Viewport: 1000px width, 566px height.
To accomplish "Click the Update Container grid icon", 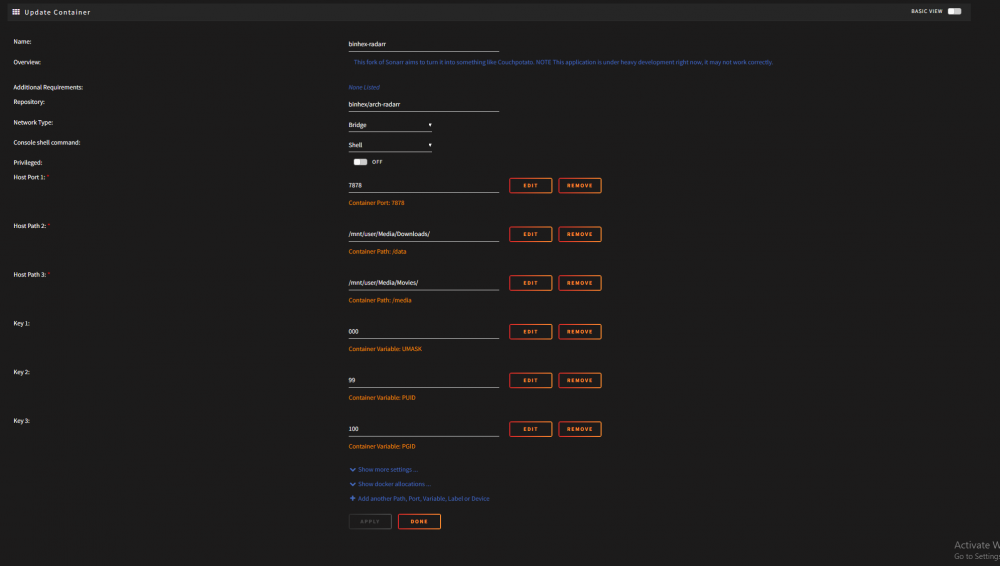I will tap(16, 11).
